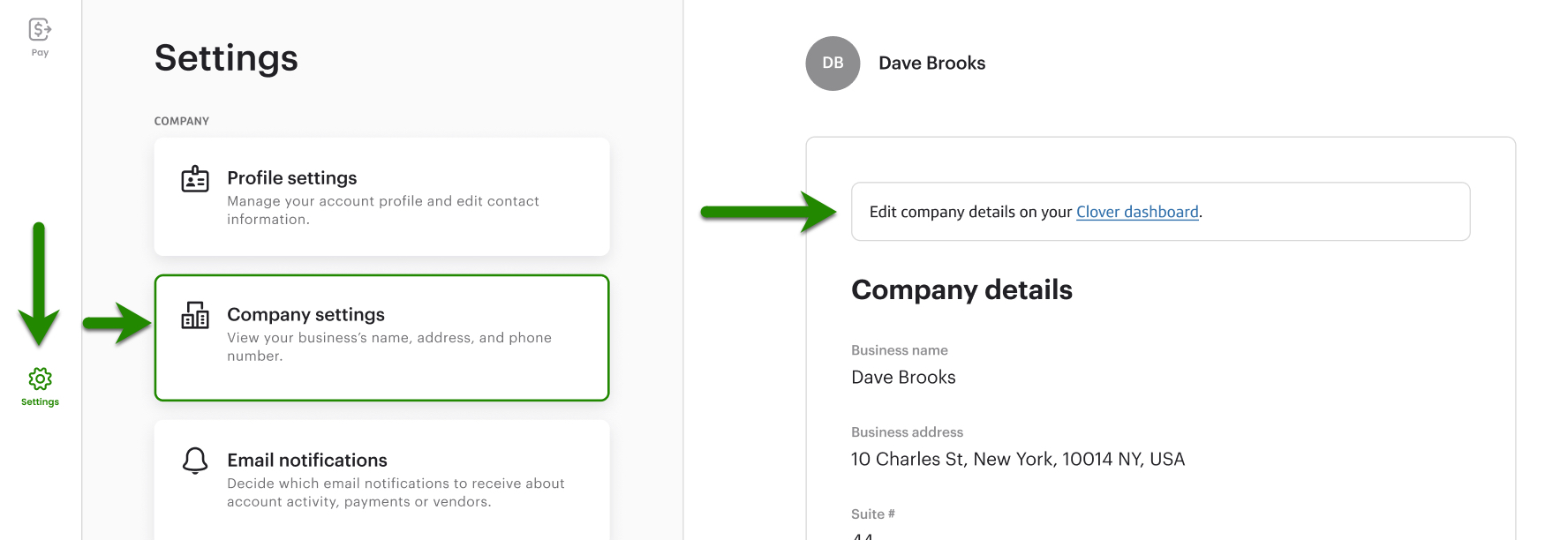Select the Email notifications card

(x=381, y=477)
